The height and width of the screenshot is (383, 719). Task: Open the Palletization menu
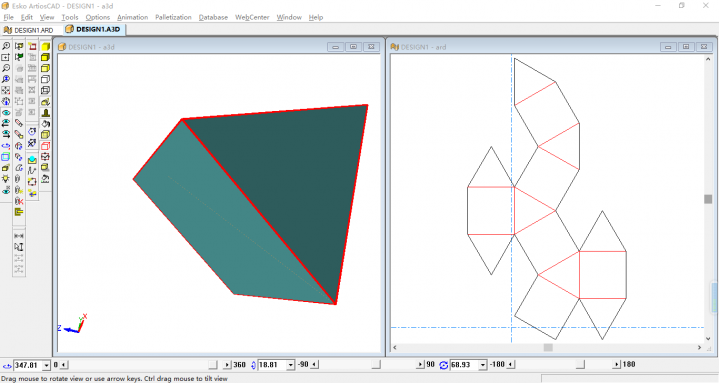[x=173, y=17]
